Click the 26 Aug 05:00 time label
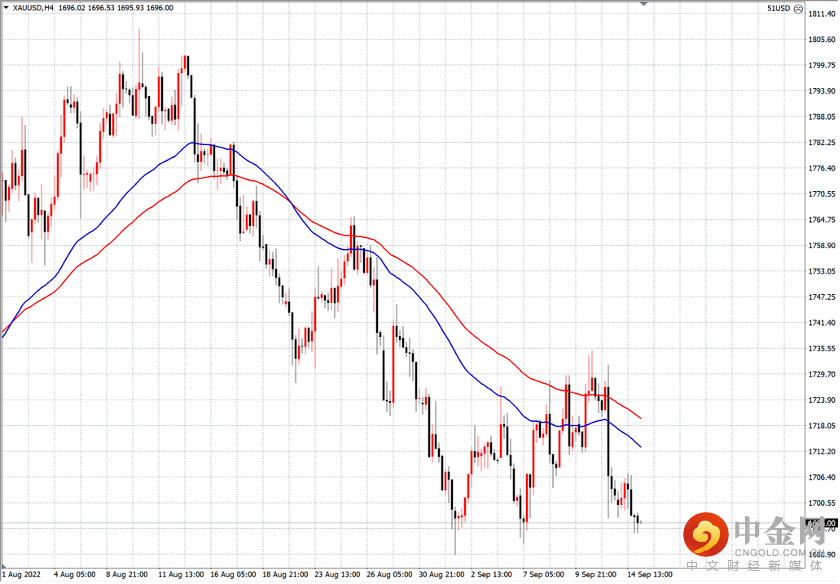This screenshot has height=584, width=840. 389,574
